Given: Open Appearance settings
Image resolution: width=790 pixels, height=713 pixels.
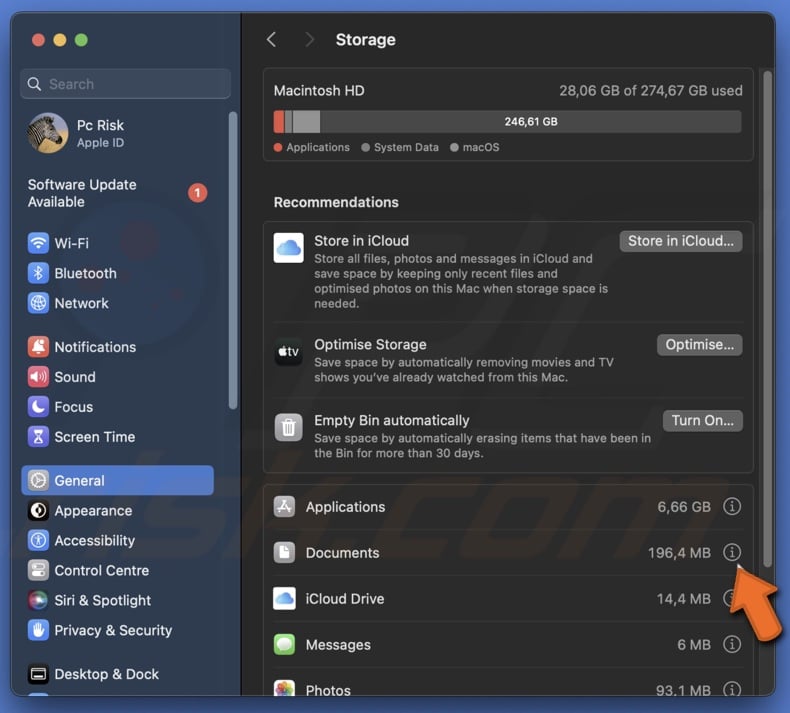Looking at the screenshot, I should [117, 510].
